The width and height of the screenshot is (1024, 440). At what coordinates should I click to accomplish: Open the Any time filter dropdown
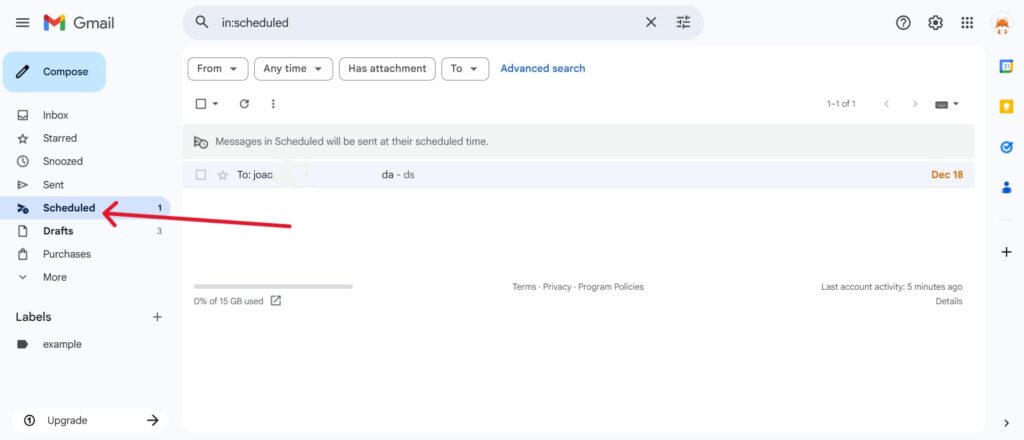coord(293,69)
